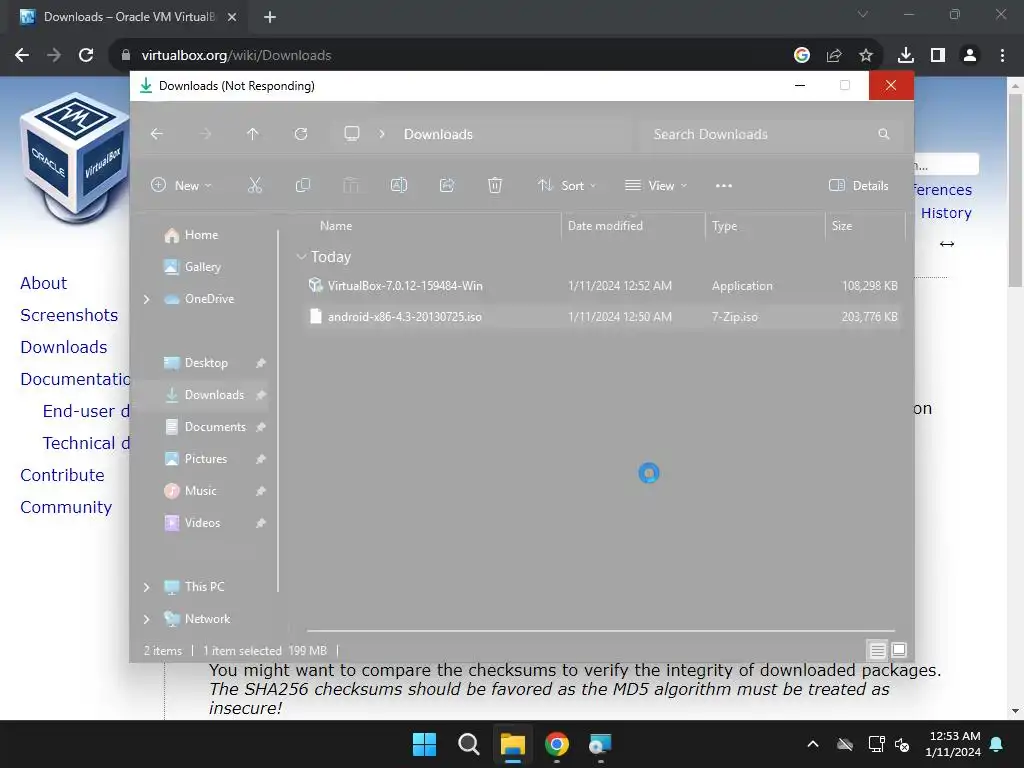This screenshot has height=768, width=1024.
Task: Toggle the Details pane button
Action: (x=859, y=185)
